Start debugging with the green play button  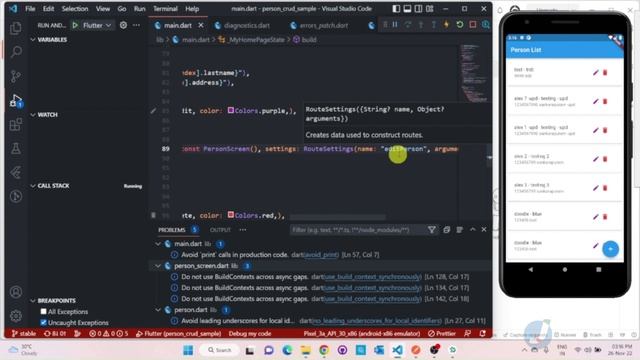(75, 25)
